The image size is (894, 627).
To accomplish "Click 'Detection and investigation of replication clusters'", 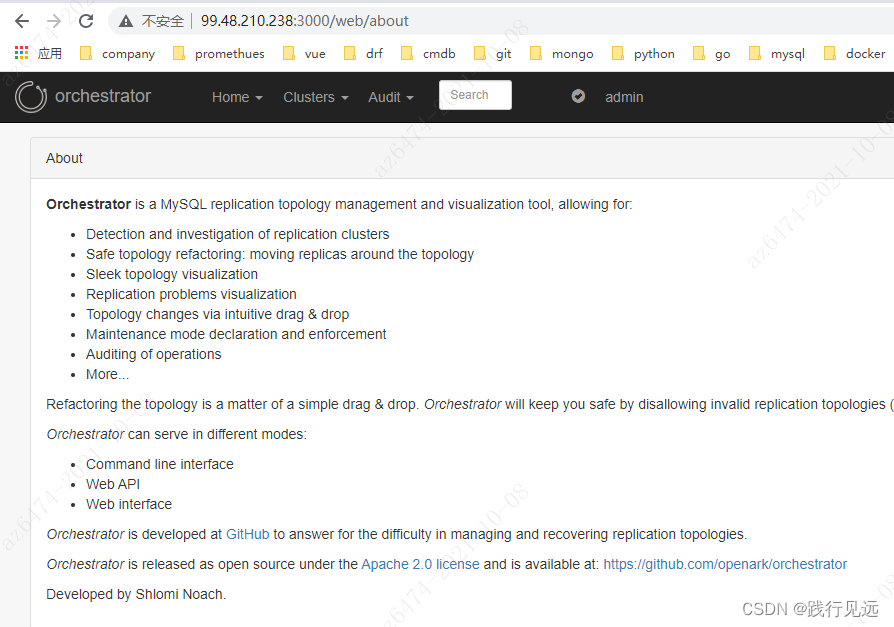I will pos(237,234).
